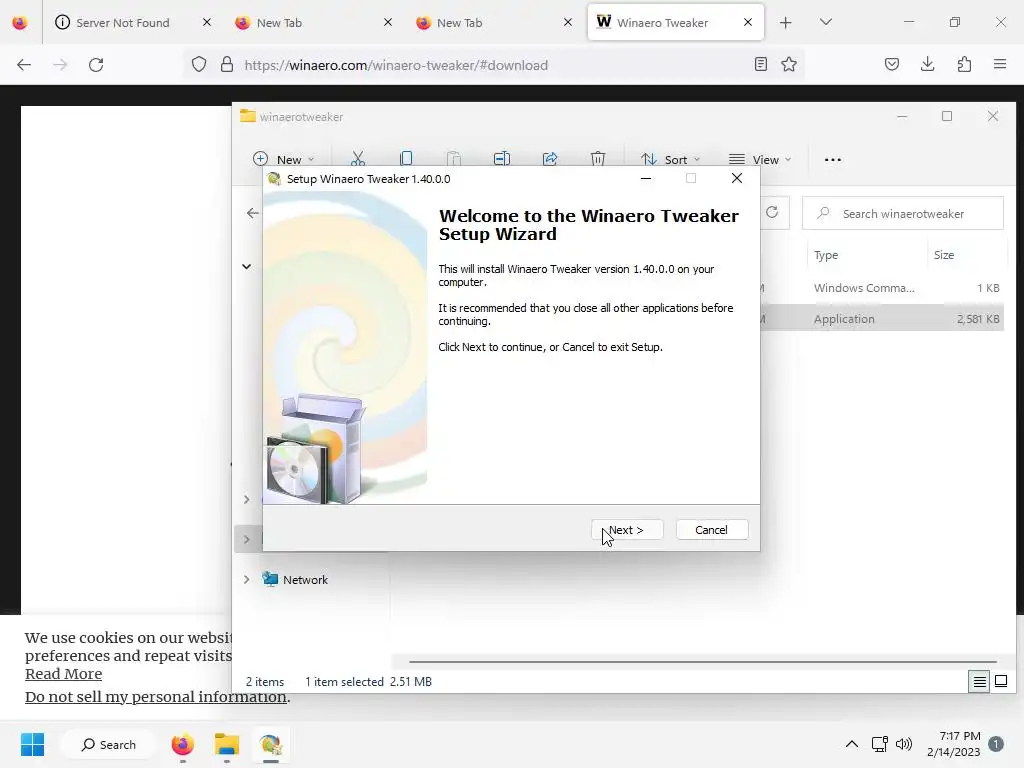The height and width of the screenshot is (768, 1024).
Task: Open the taskbar clock and date
Action: coord(953,744)
